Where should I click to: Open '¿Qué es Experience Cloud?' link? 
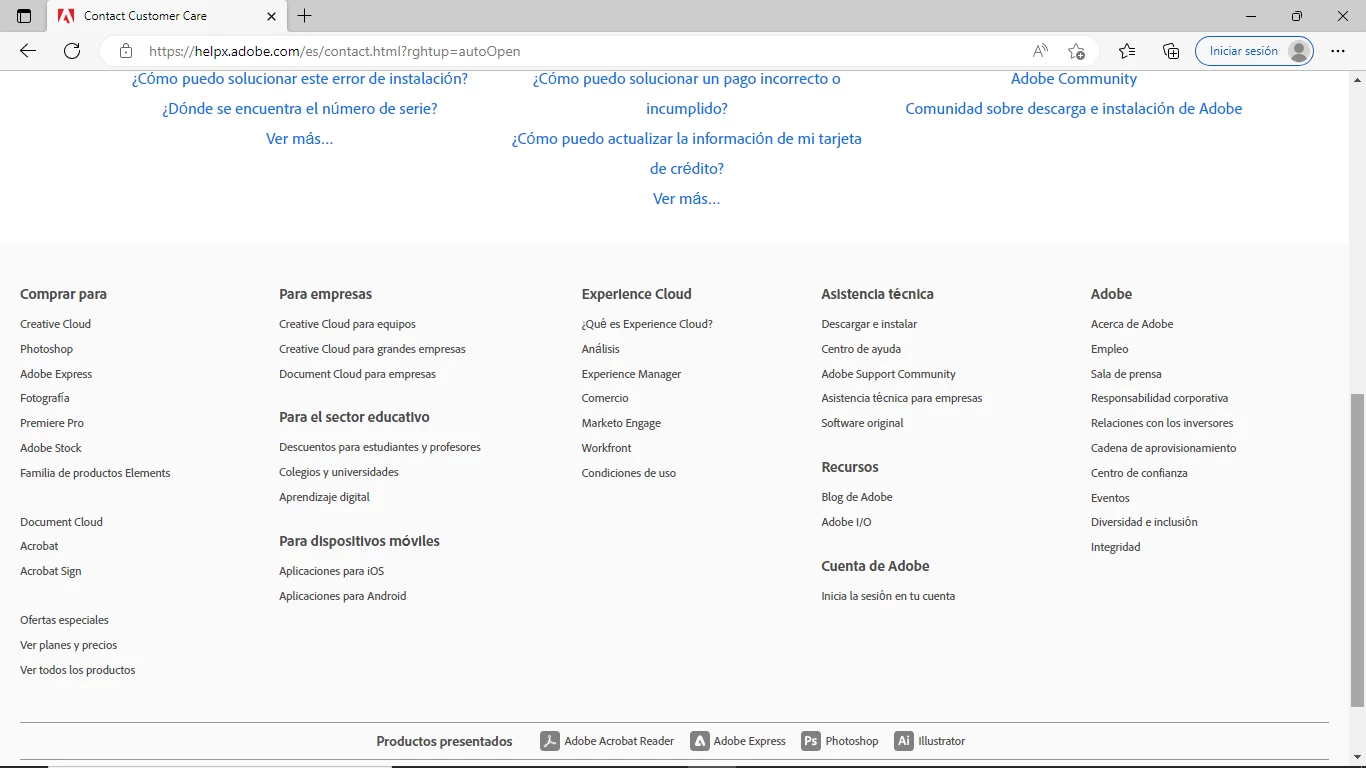pos(647,324)
